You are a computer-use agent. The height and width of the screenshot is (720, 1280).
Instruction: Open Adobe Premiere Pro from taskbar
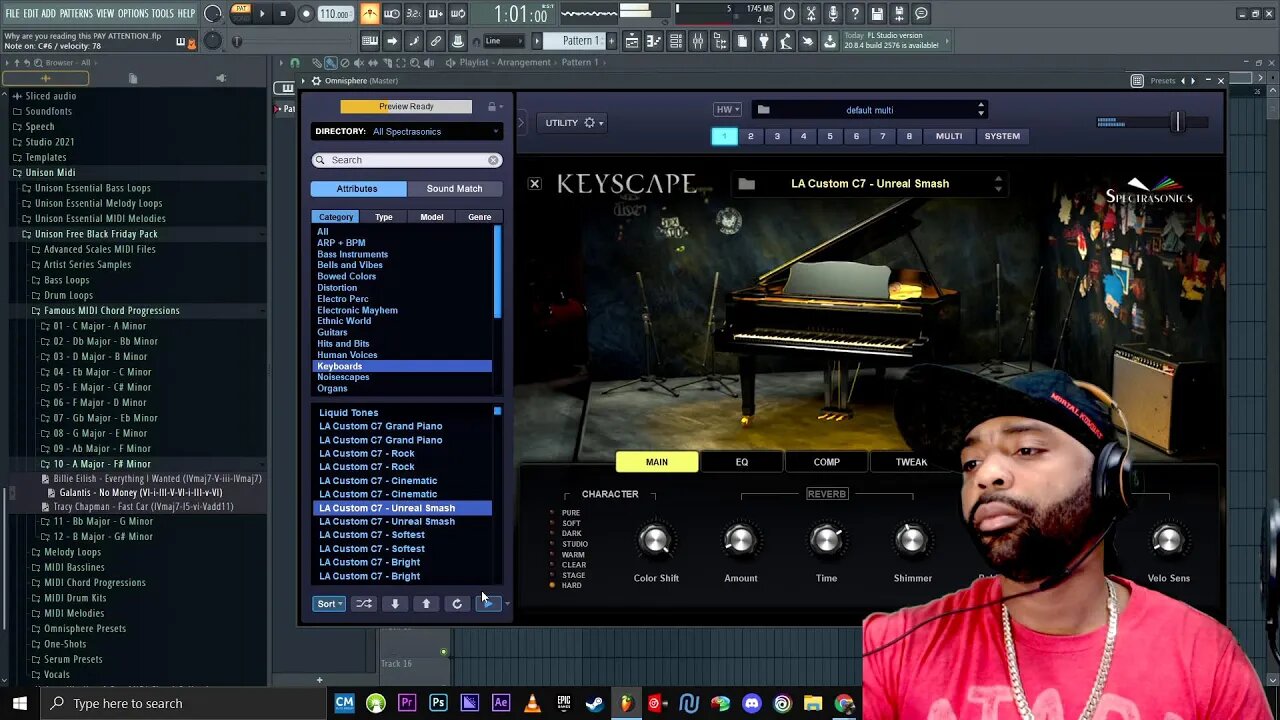[407, 703]
